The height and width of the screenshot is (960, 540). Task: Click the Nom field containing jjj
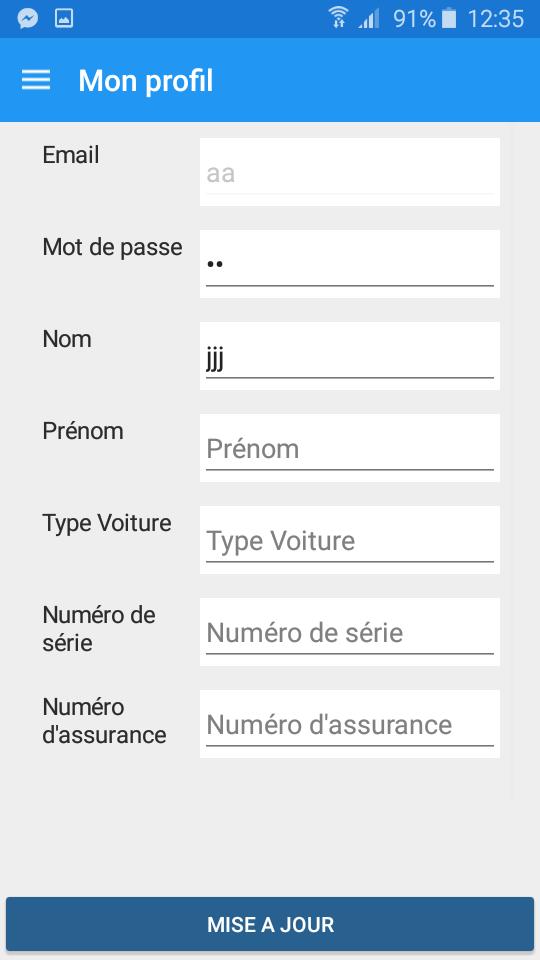[350, 356]
